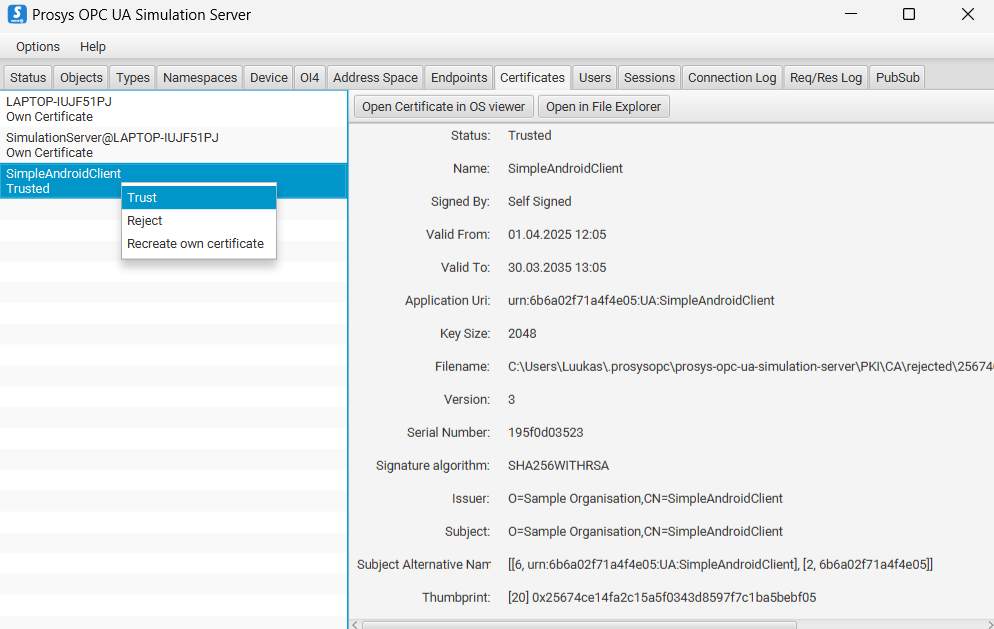Switch to the Status tab
Image resolution: width=994 pixels, height=629 pixels.
(x=28, y=78)
